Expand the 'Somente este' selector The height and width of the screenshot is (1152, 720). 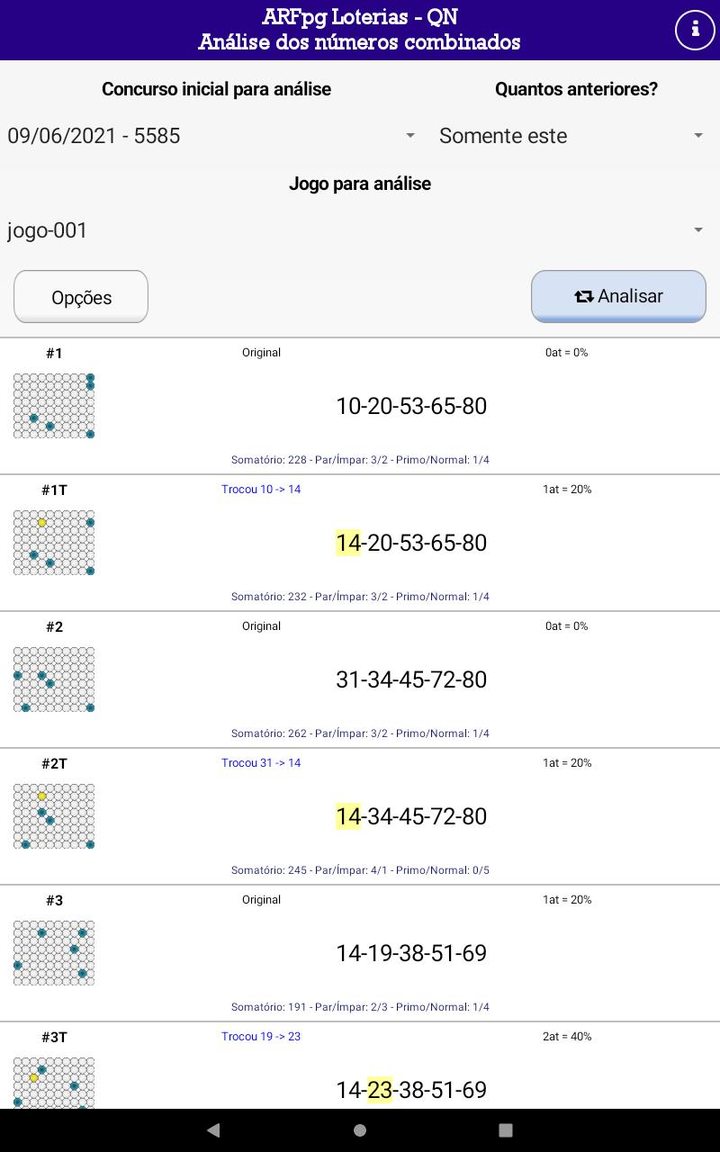tap(570, 135)
